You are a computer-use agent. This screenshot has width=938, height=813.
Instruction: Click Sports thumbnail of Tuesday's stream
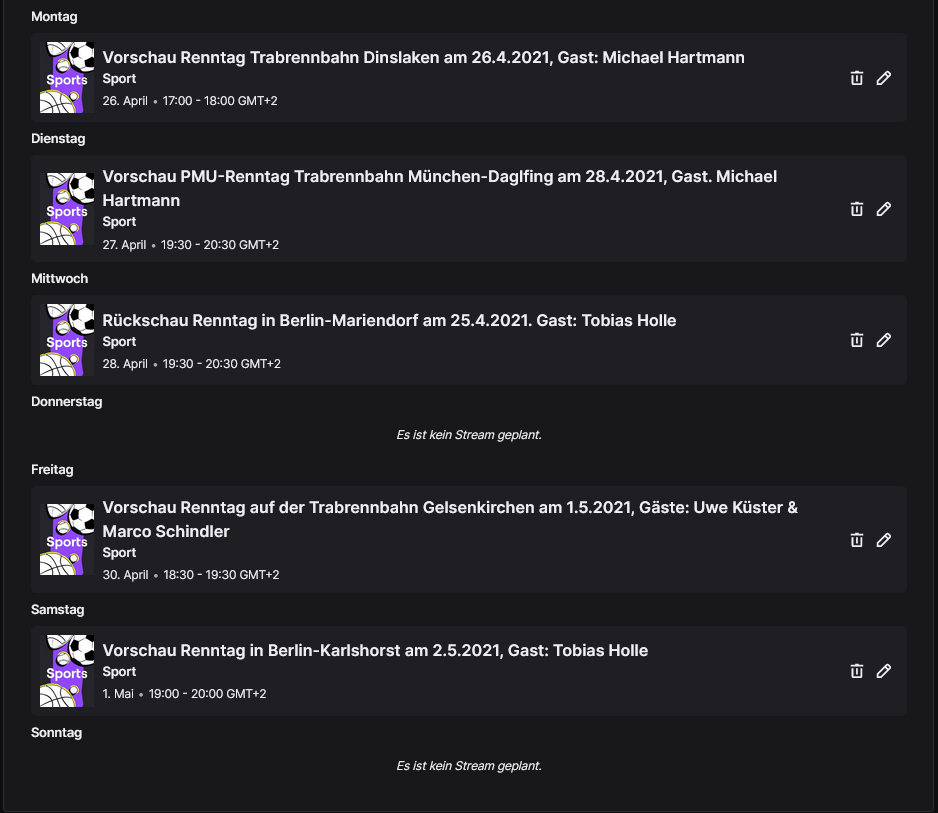click(x=67, y=209)
